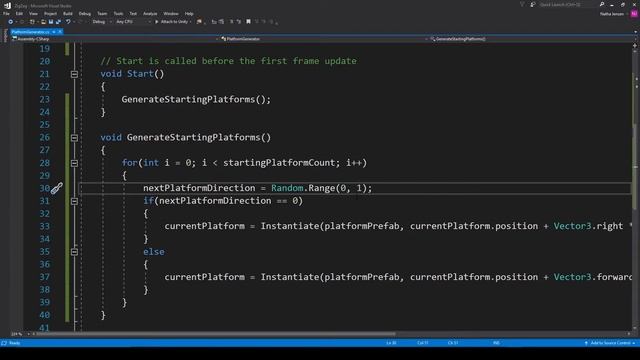Open the Any CPU platform dropdown

133,22
